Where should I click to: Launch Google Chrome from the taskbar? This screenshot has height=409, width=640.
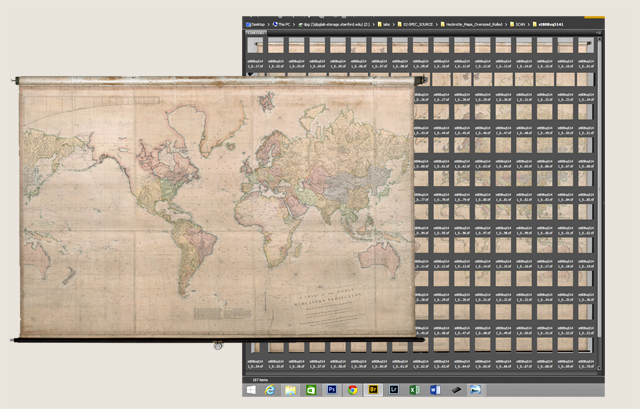(x=352, y=389)
